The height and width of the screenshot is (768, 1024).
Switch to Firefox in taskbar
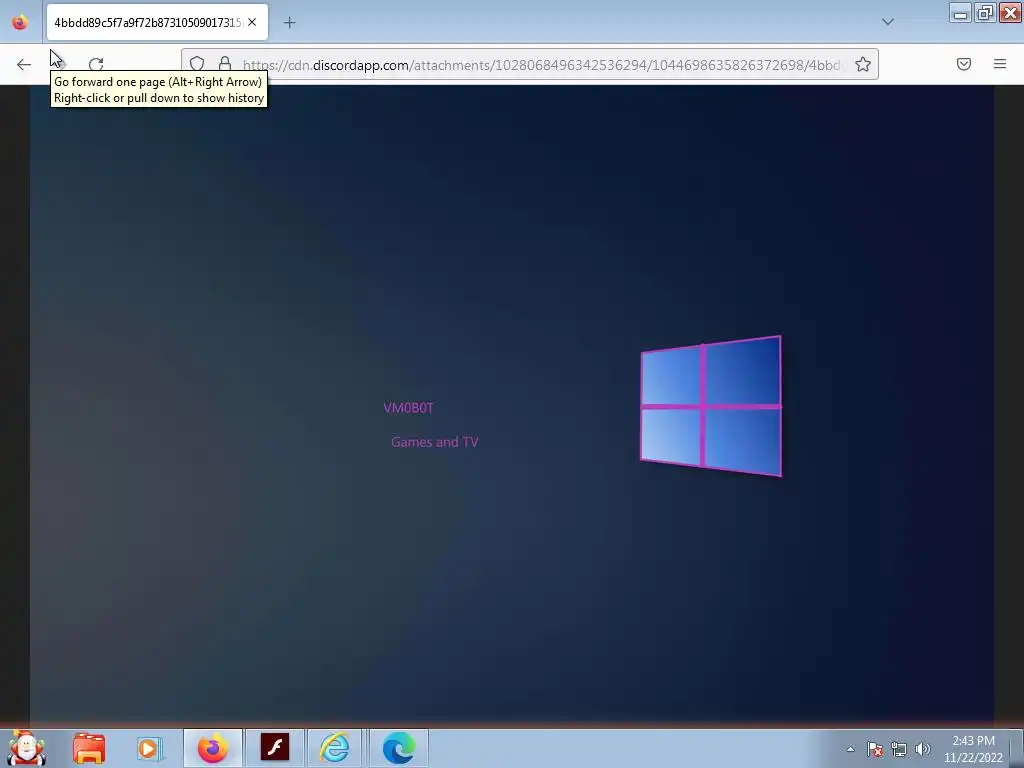[x=213, y=748]
